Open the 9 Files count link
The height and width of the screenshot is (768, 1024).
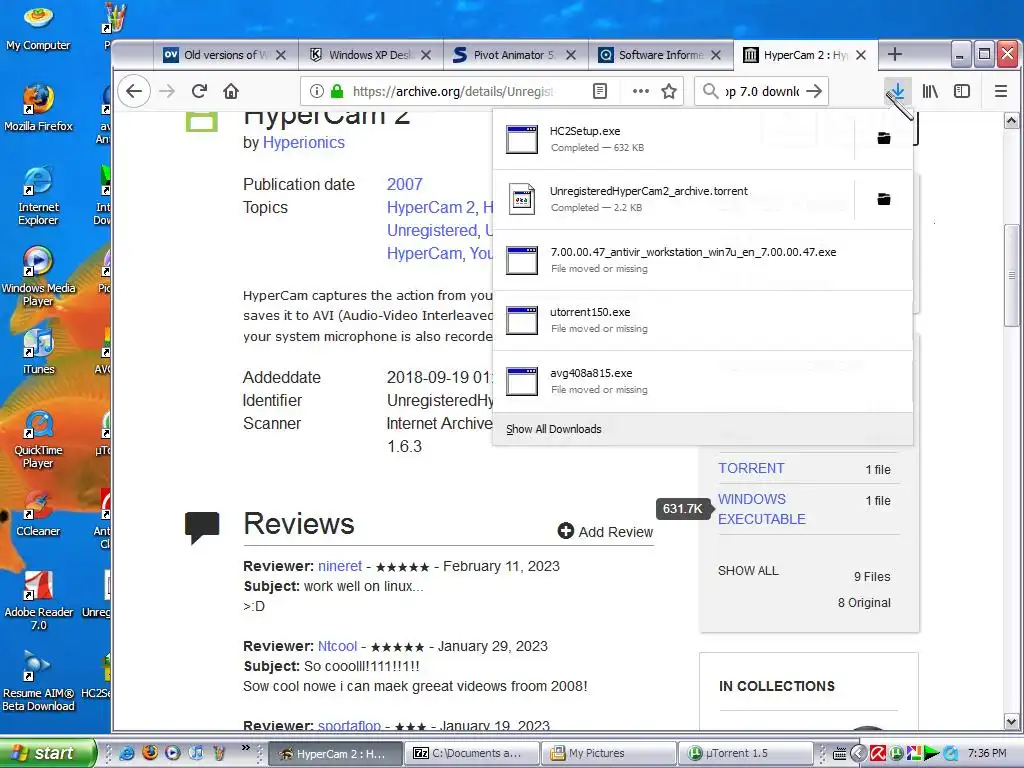point(872,577)
